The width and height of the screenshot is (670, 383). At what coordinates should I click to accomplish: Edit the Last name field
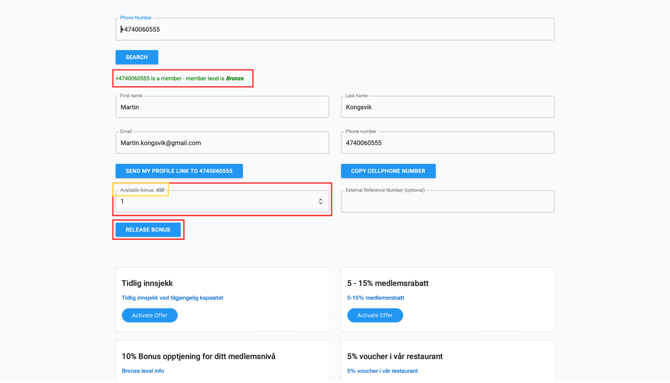click(448, 107)
